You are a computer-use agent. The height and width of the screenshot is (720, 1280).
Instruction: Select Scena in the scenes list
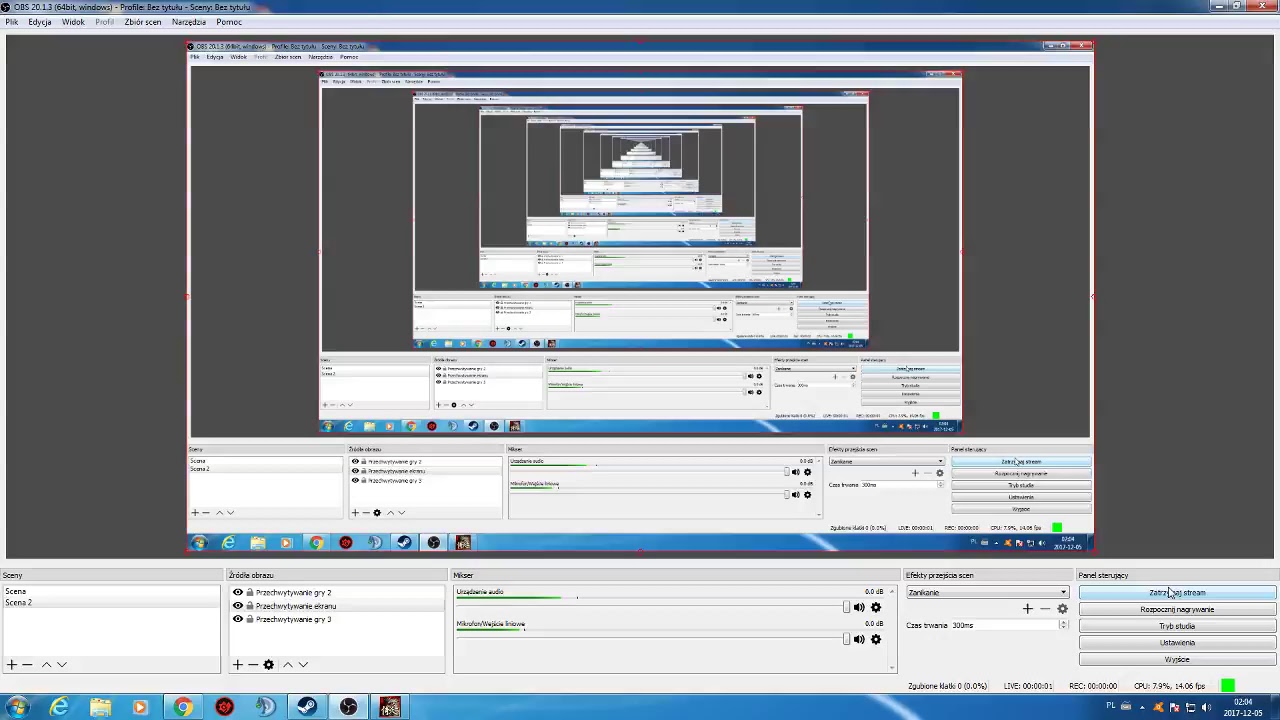click(110, 592)
